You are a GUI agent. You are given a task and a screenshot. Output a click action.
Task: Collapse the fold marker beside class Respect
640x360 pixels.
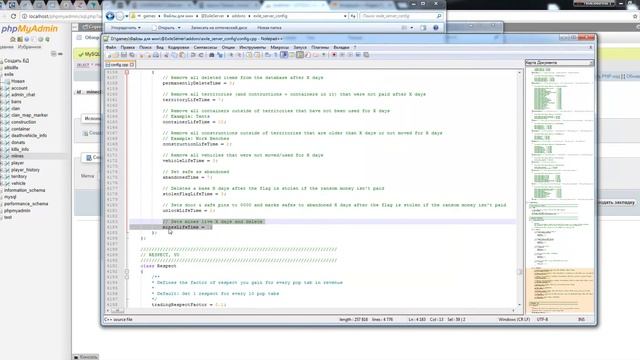[x=127, y=271]
